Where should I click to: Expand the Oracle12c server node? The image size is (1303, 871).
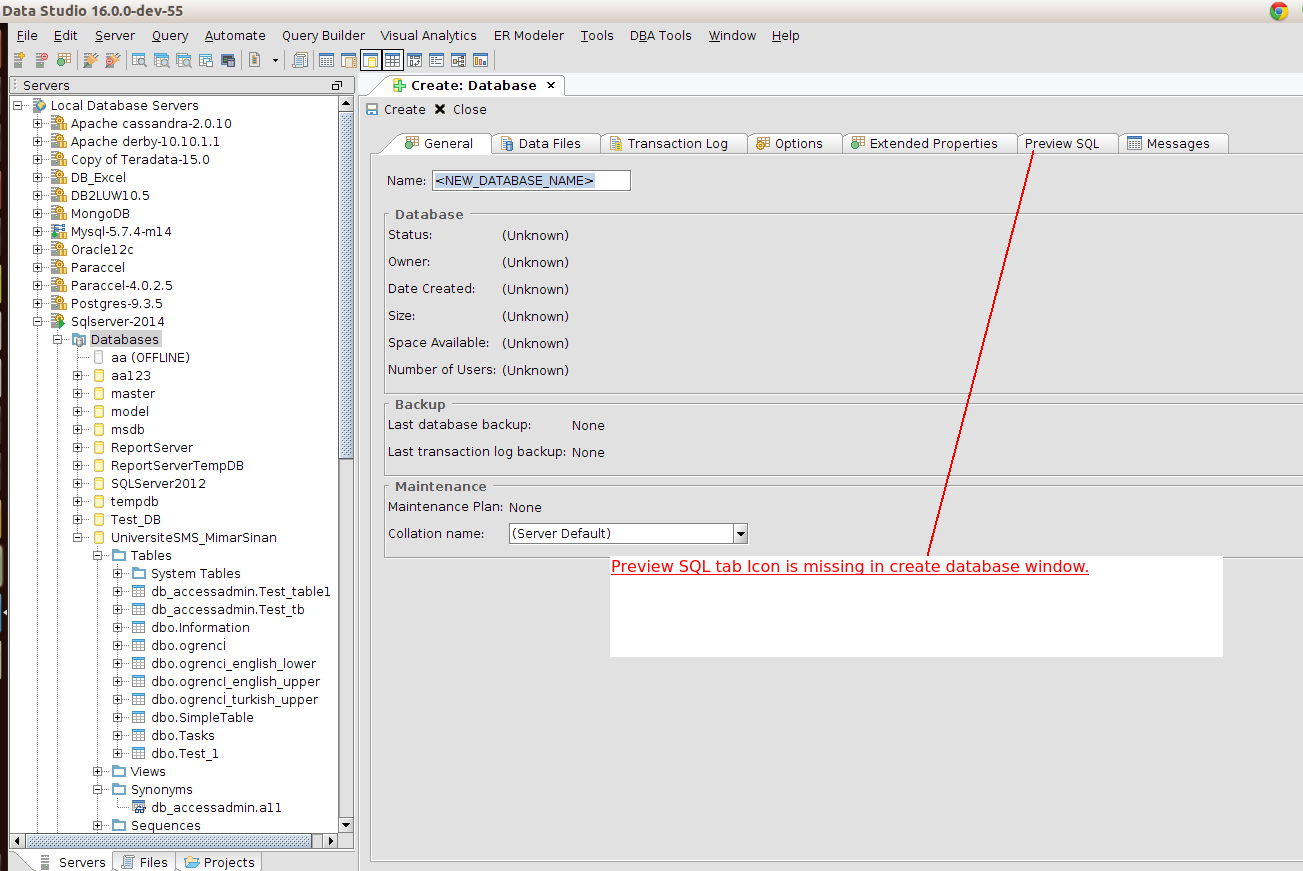point(38,249)
